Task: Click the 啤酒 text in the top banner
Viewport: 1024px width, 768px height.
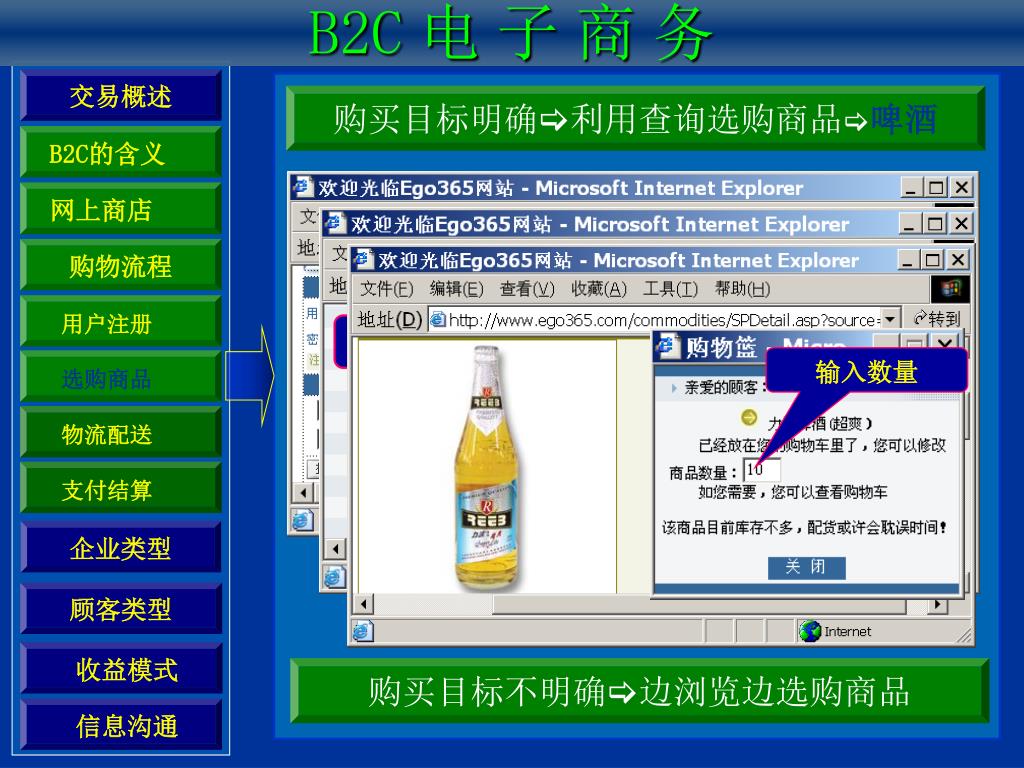Action: [905, 119]
